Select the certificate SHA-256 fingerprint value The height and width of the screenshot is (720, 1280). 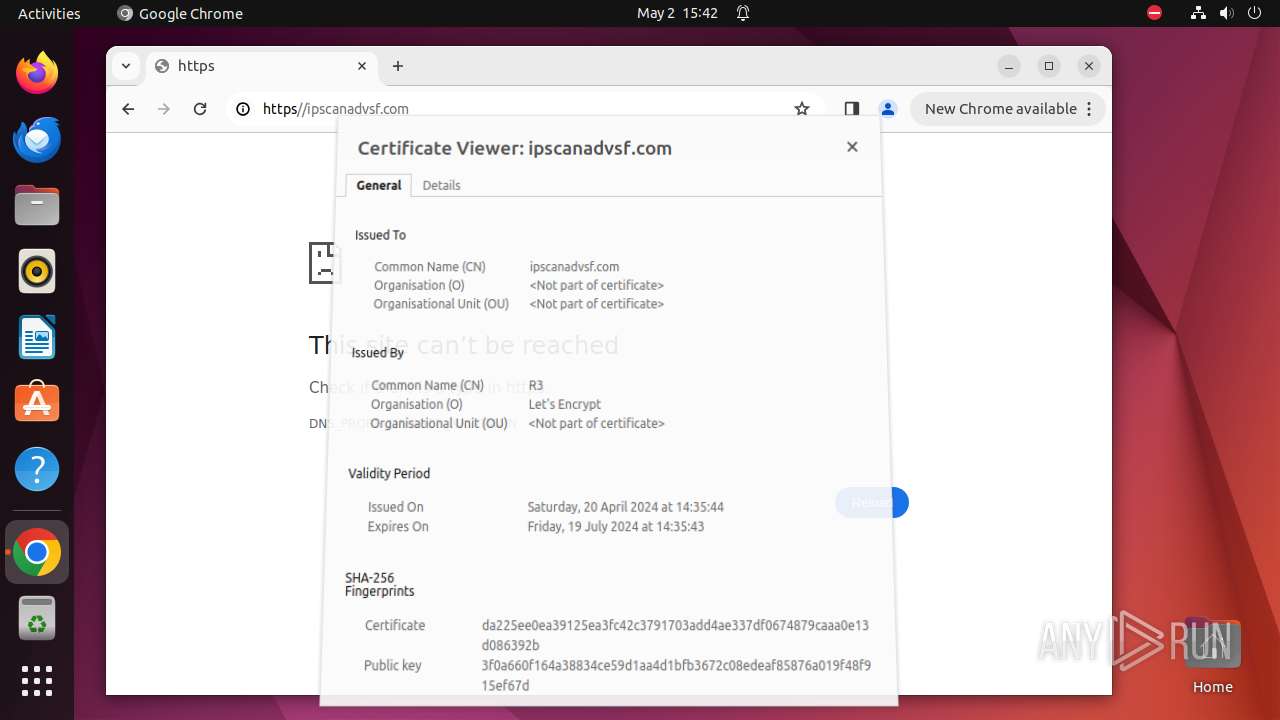click(675, 635)
